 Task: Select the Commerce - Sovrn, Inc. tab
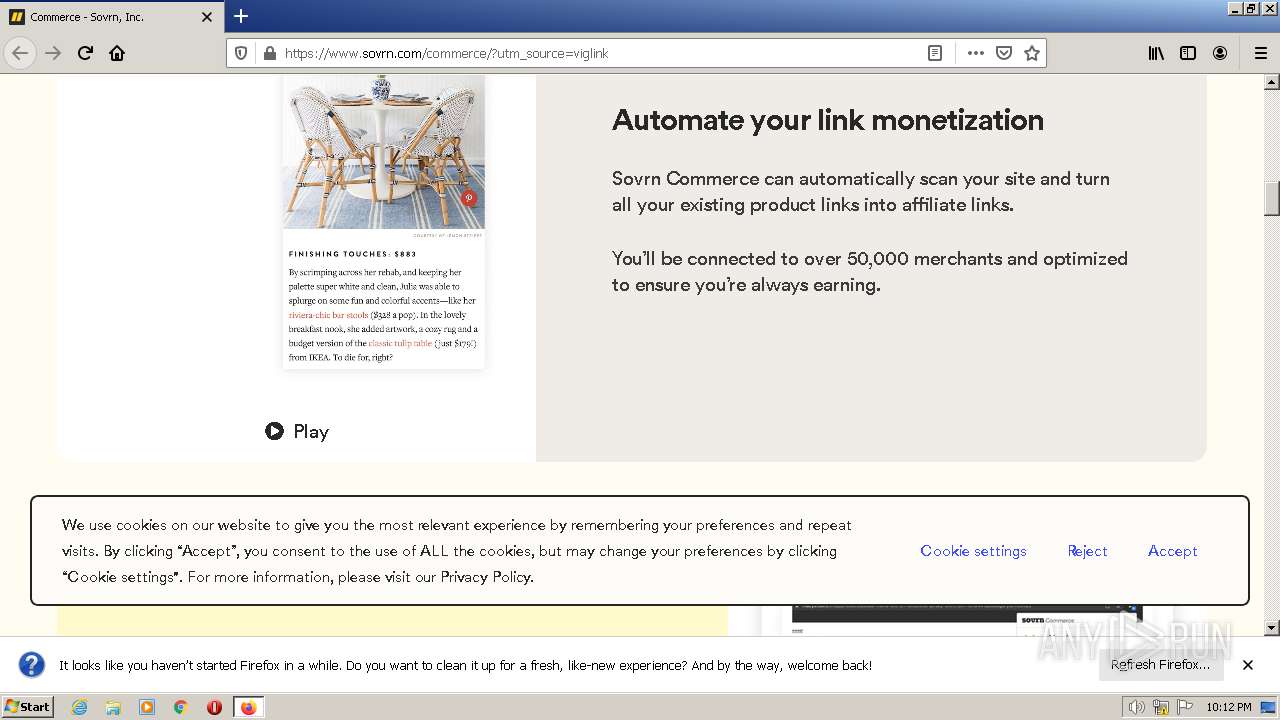[111, 17]
